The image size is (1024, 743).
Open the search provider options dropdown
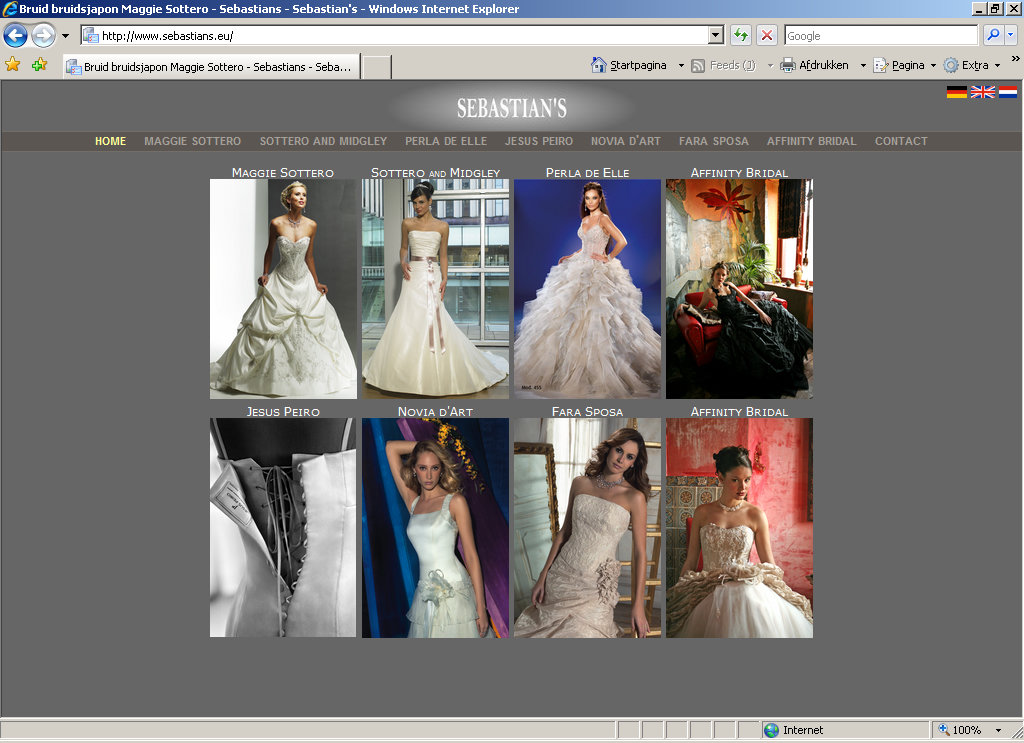(x=1010, y=35)
